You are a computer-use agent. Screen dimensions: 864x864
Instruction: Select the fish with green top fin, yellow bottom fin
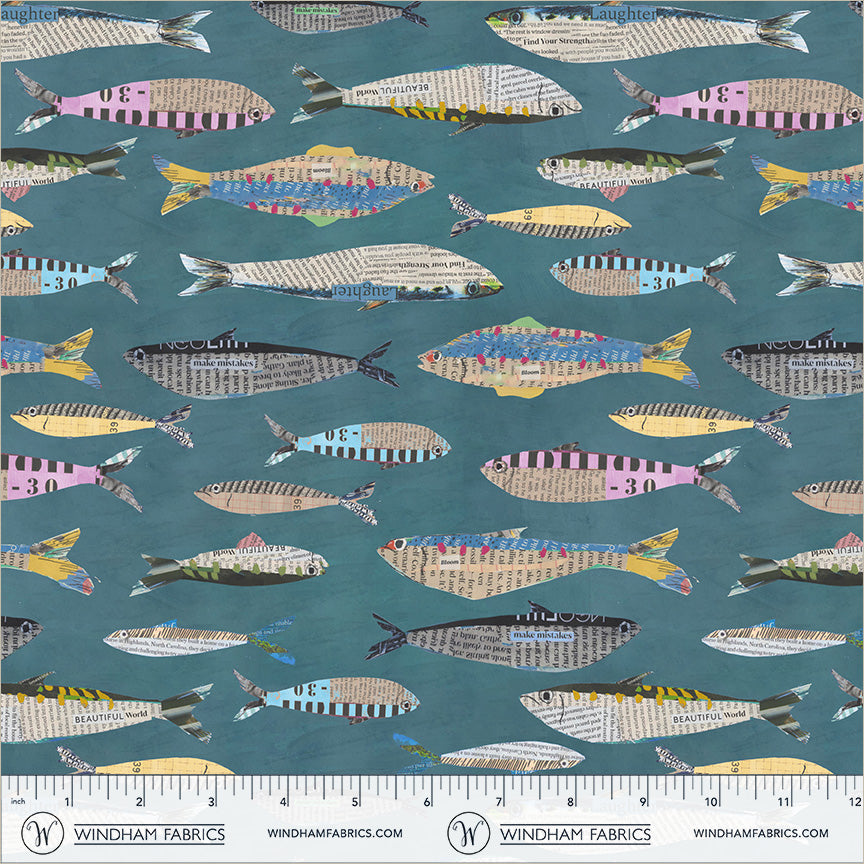558,357
